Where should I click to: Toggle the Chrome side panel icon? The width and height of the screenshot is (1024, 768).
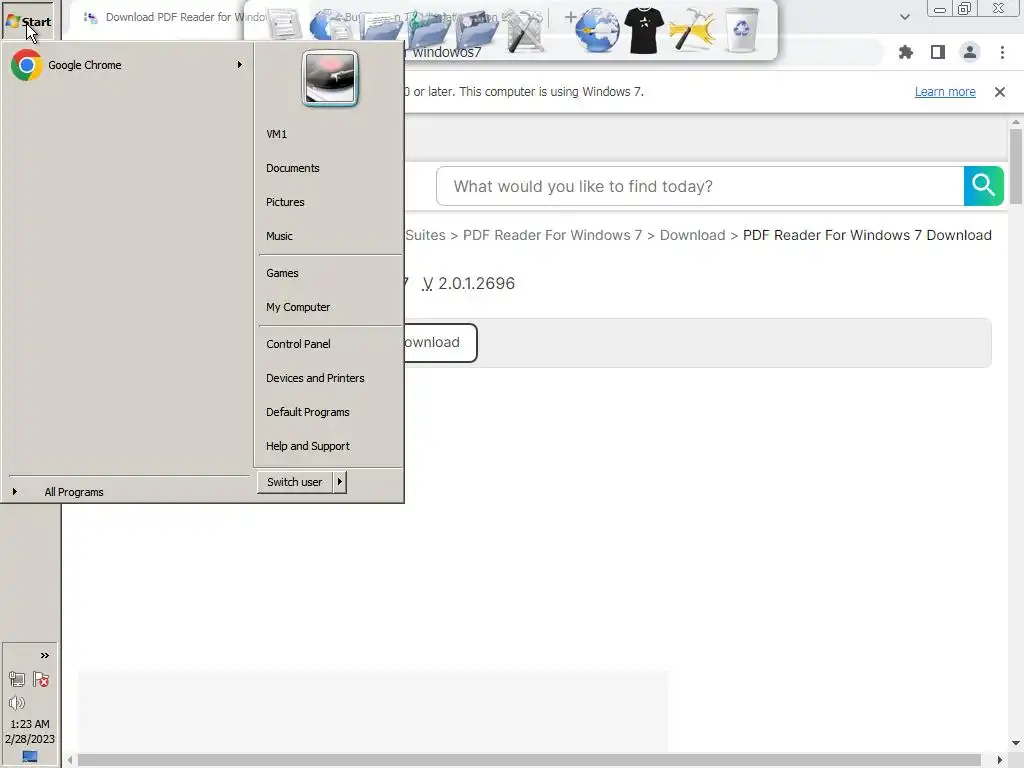click(x=938, y=52)
